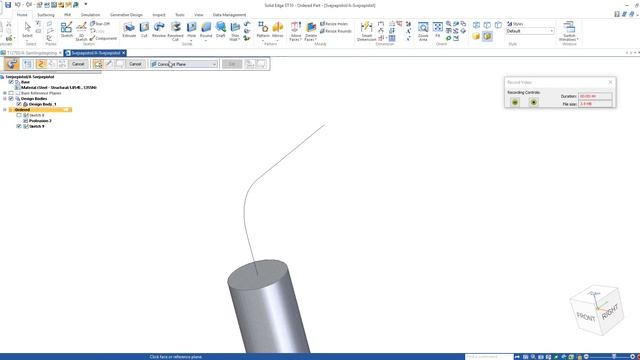Image resolution: width=640 pixels, height=360 pixels.
Task: Open the Pattern tool
Action: (263, 30)
